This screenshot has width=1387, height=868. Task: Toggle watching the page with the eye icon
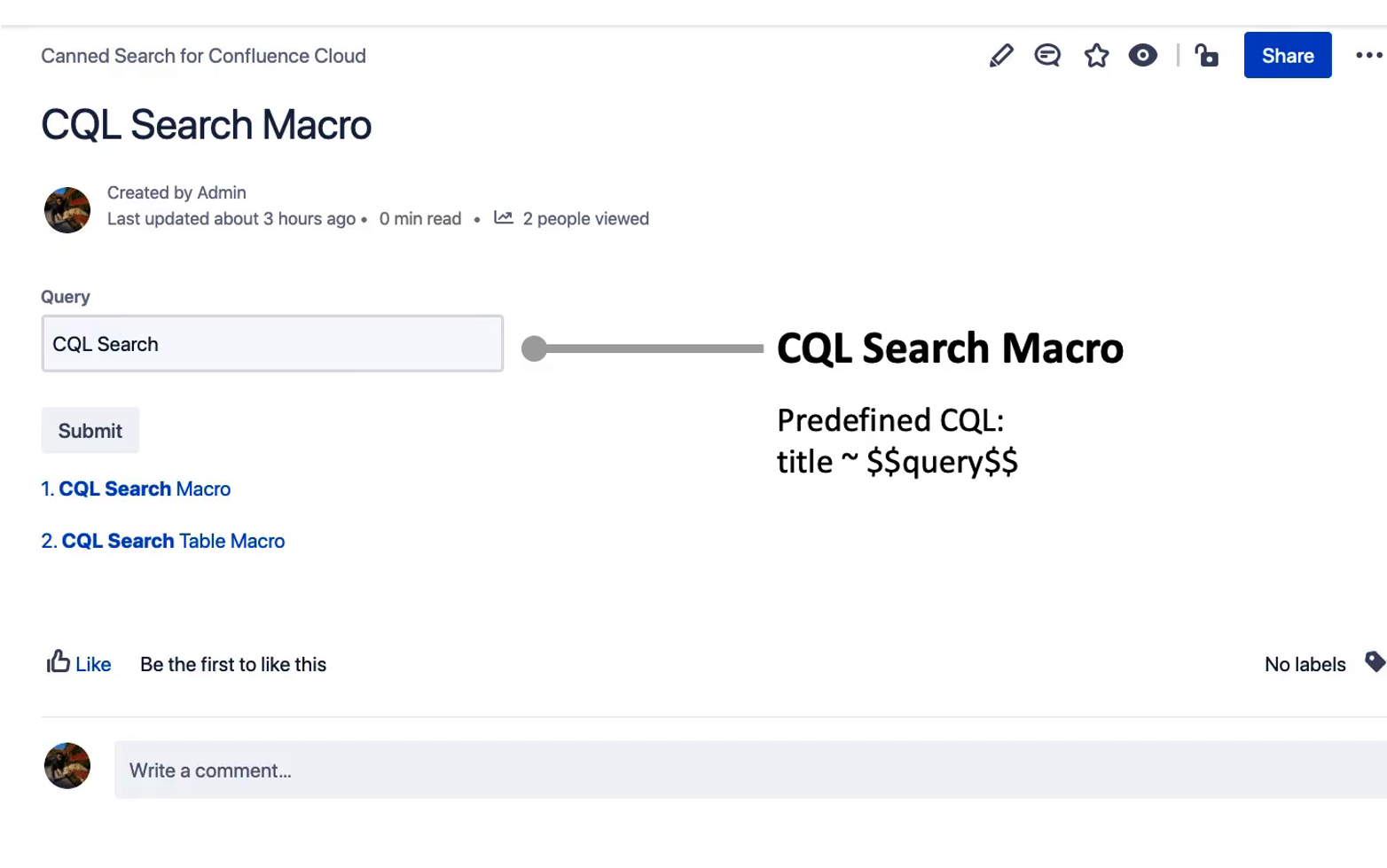pyautogui.click(x=1142, y=55)
